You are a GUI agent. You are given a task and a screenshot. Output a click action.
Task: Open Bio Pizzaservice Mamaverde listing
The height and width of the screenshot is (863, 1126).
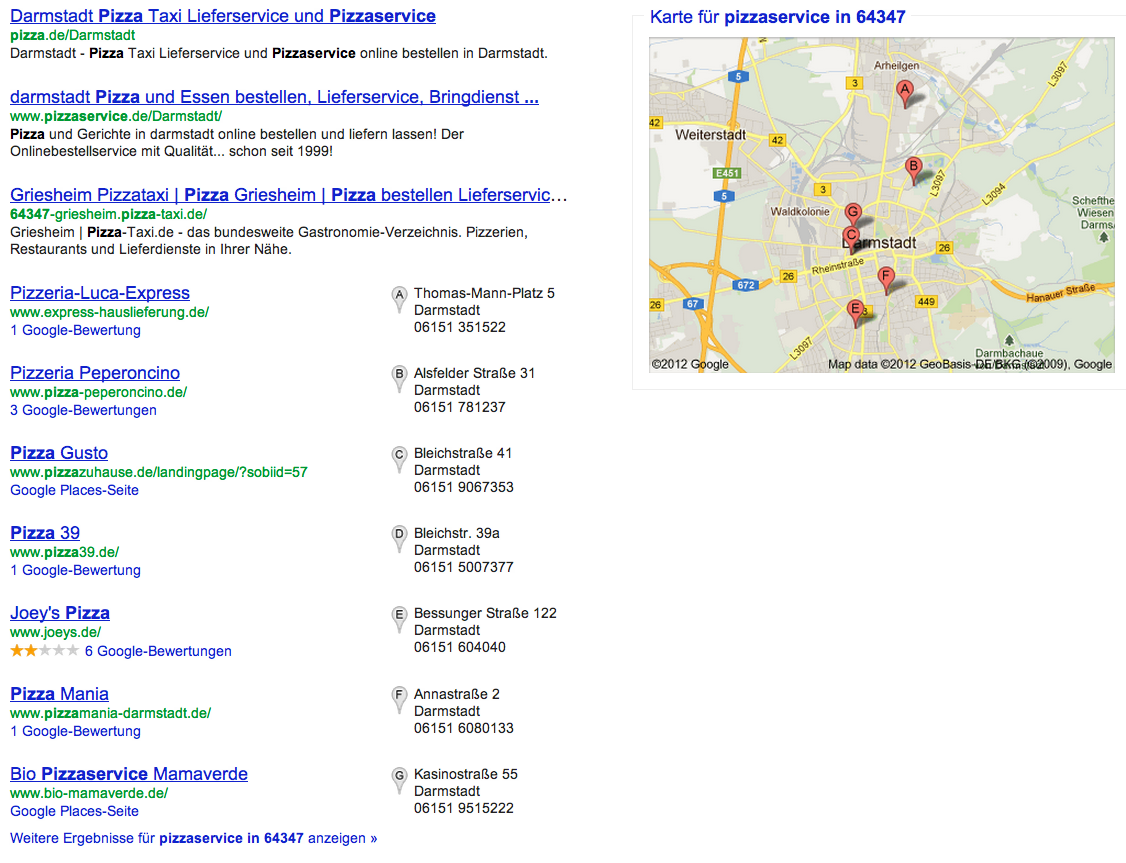click(129, 774)
